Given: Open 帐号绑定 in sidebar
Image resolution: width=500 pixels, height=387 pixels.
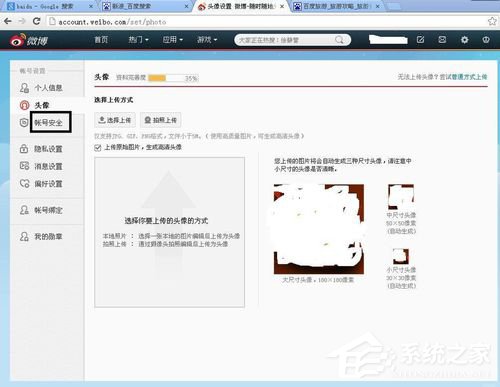Looking at the screenshot, I should [x=48, y=210].
